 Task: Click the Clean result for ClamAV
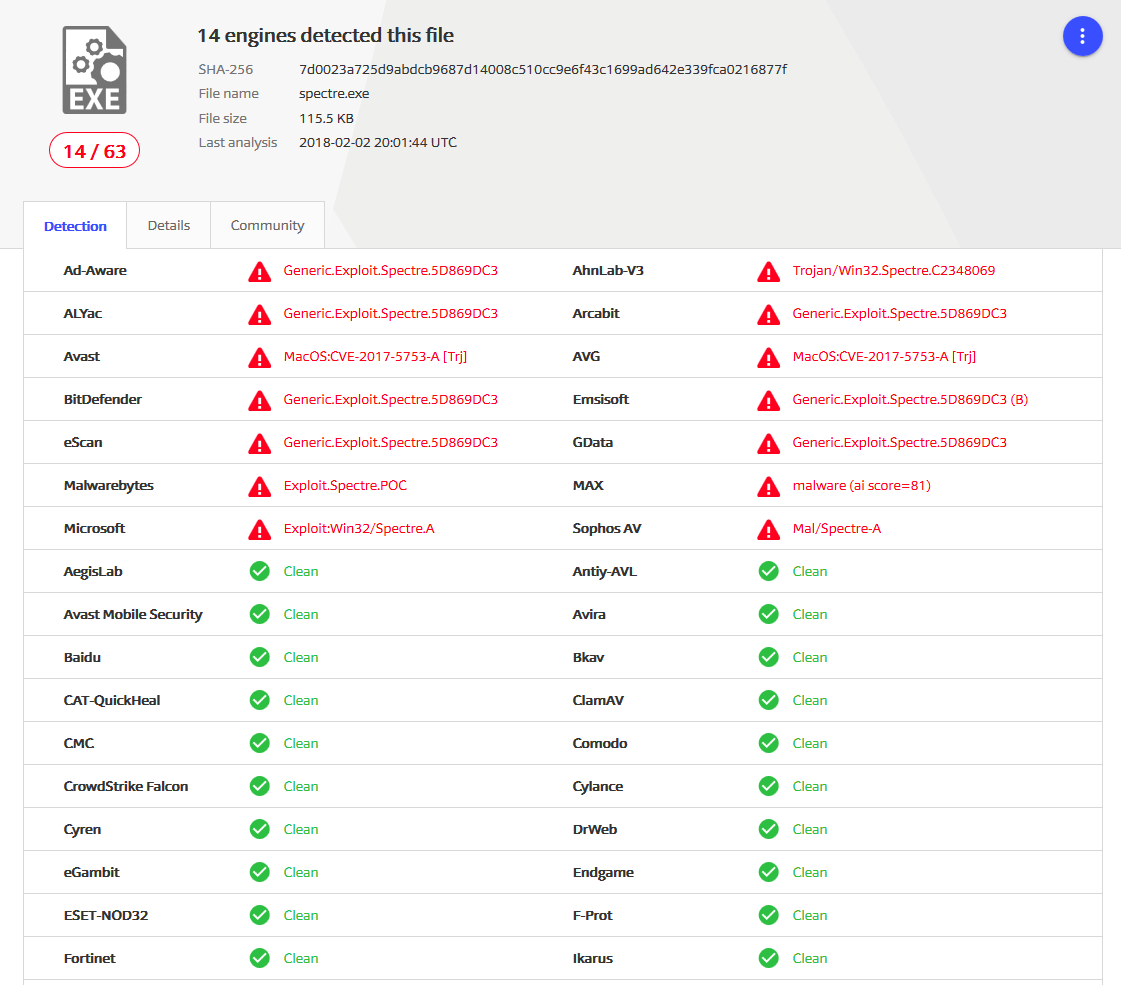pos(809,701)
